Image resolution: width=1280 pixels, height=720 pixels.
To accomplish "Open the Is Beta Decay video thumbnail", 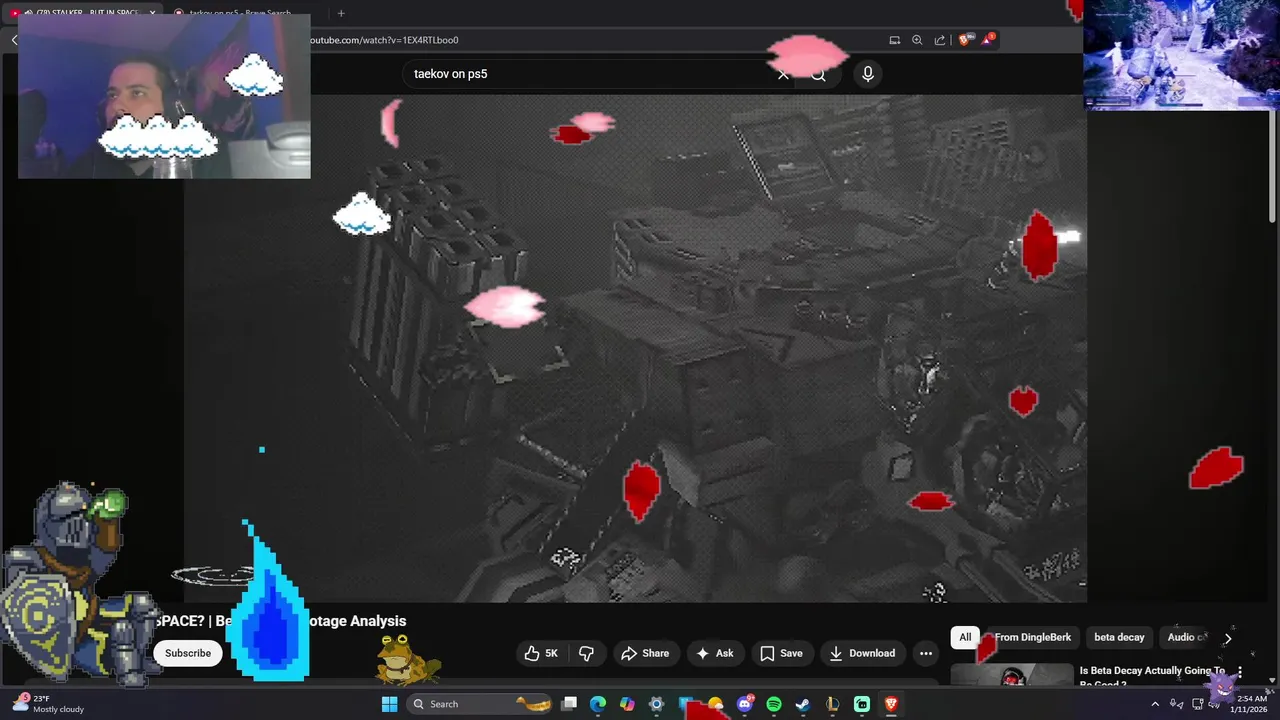I will (1012, 676).
